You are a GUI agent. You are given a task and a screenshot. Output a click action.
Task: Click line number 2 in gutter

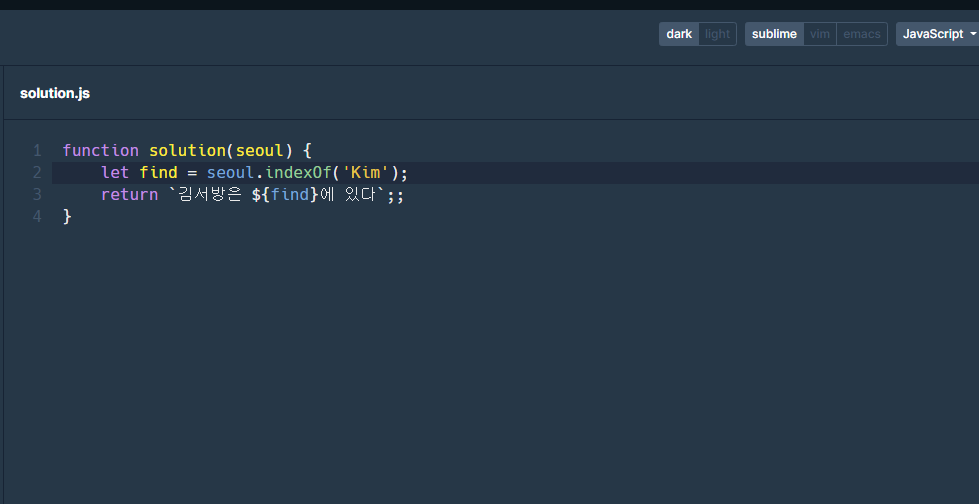[x=37, y=172]
